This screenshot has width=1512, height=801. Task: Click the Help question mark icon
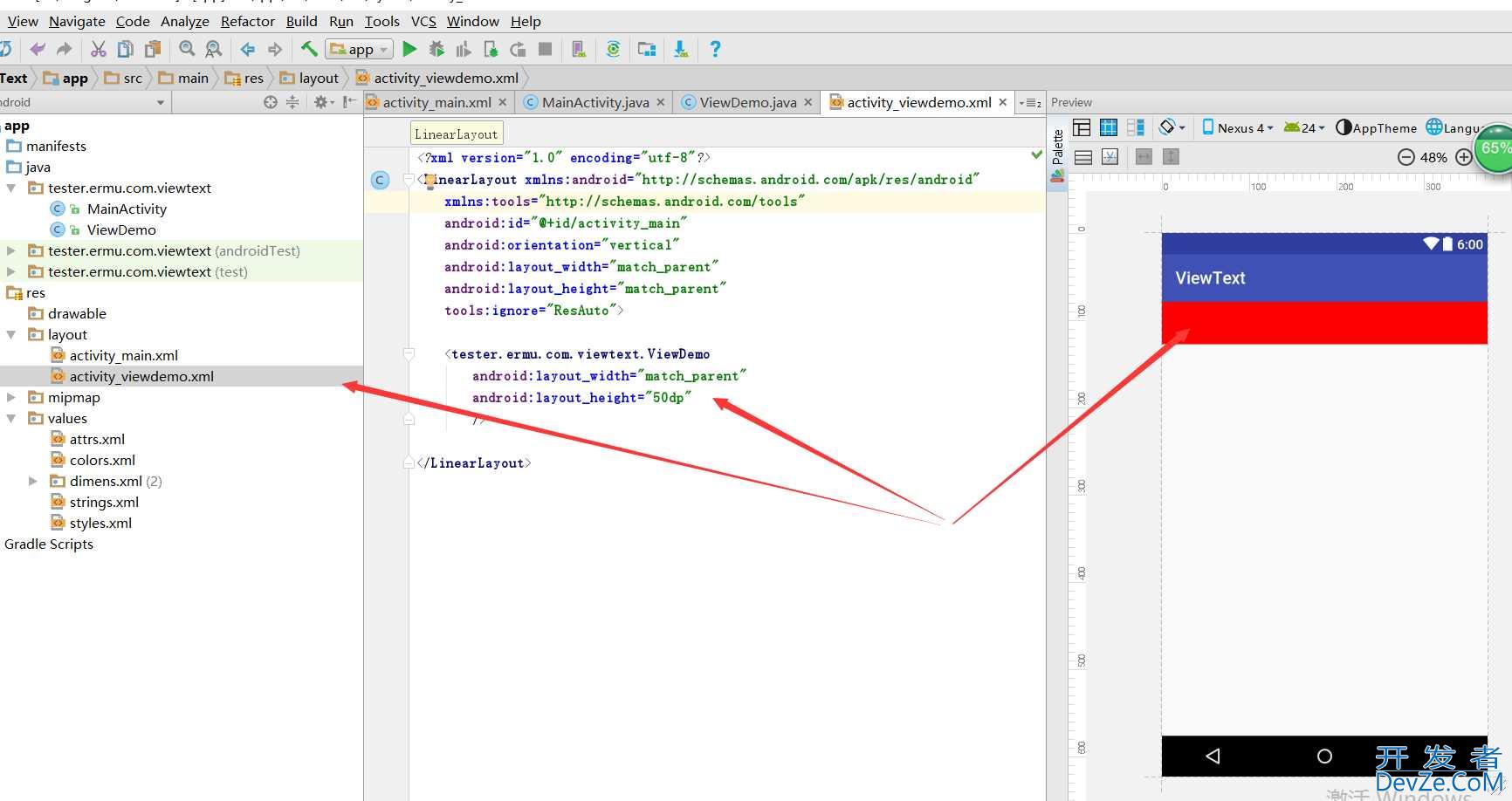pyautogui.click(x=715, y=50)
